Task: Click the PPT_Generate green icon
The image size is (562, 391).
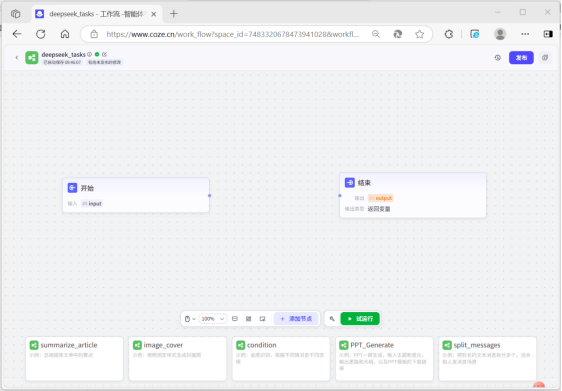Action: pos(344,345)
